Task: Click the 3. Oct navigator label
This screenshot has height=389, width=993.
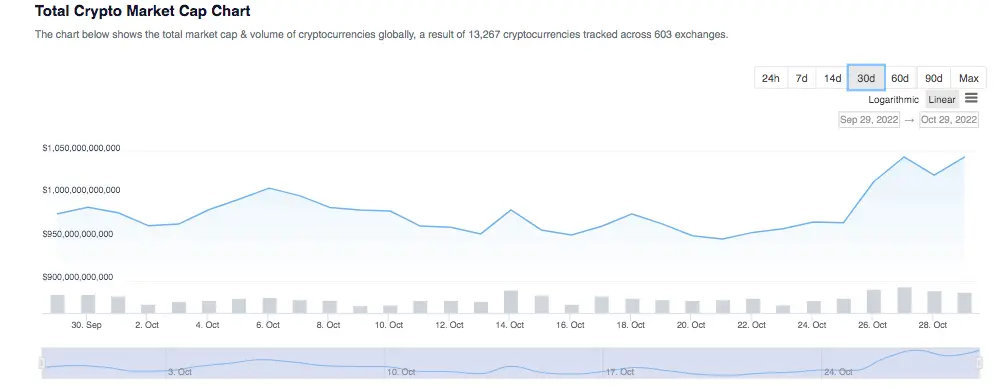Action: [180, 373]
